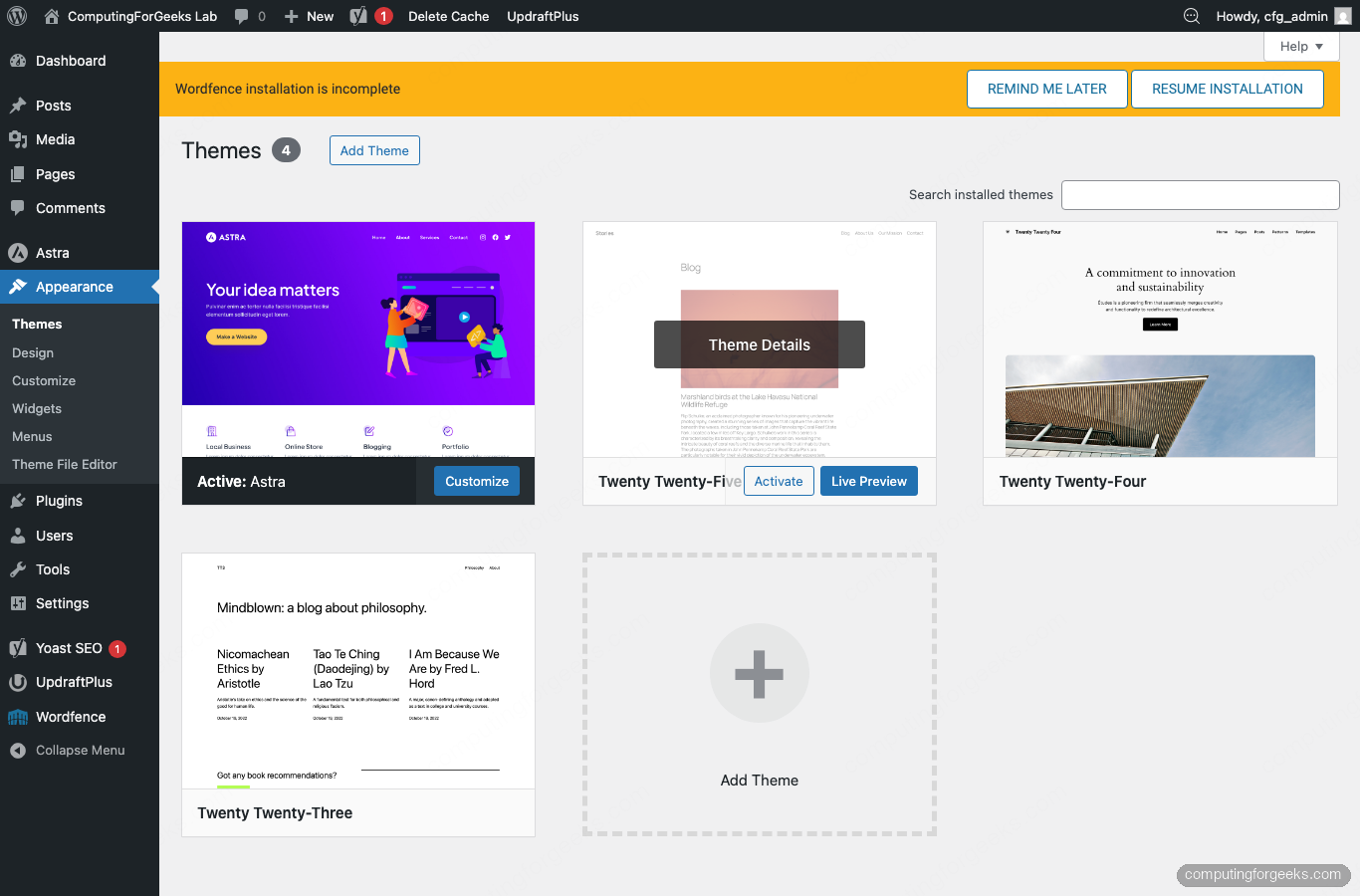Expand the + New menu in admin bar
This screenshot has height=896, width=1360.
[309, 16]
